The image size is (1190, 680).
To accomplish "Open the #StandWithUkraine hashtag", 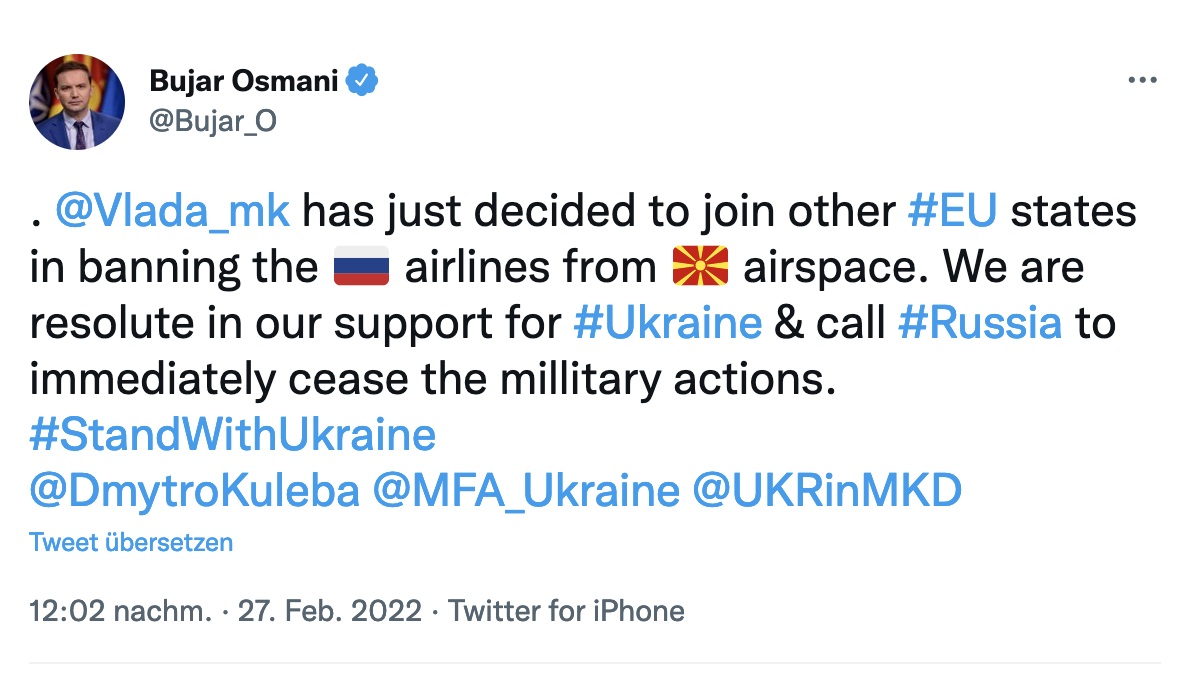I will (x=233, y=436).
